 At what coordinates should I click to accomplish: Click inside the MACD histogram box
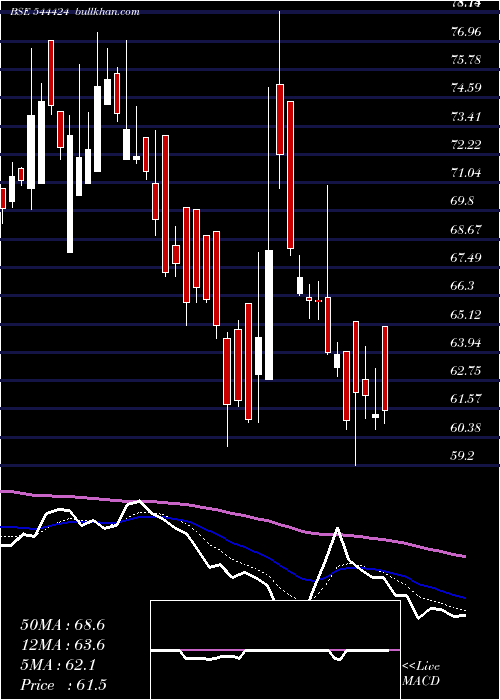tap(275, 650)
